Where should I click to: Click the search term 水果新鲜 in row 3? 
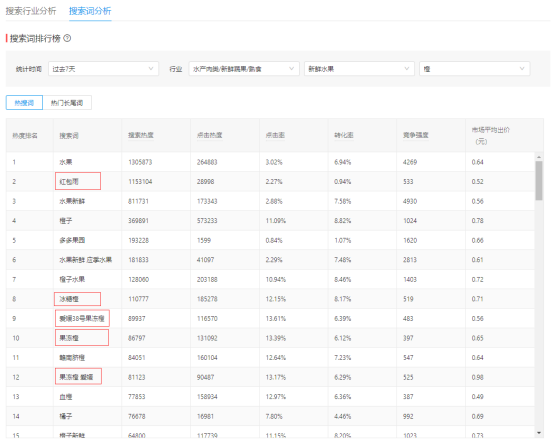(72, 201)
